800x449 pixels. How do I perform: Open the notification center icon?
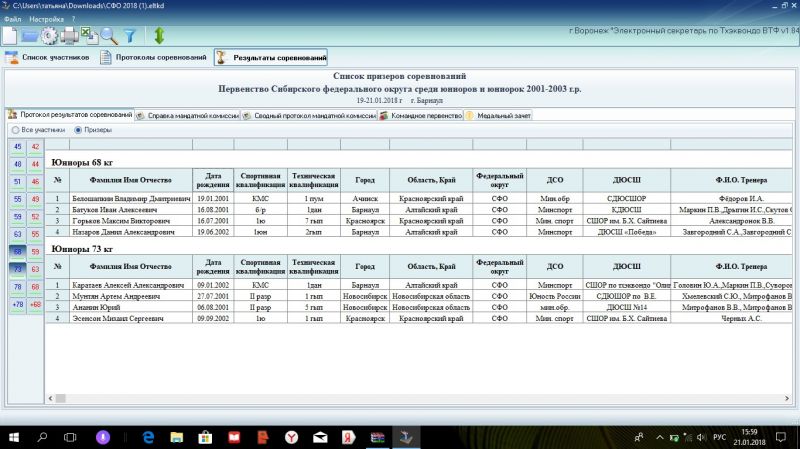[x=781, y=437]
